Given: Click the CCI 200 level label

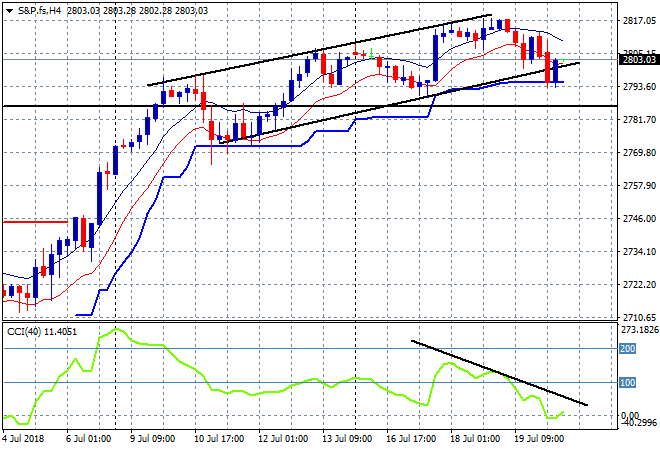Looking at the screenshot, I should (628, 349).
